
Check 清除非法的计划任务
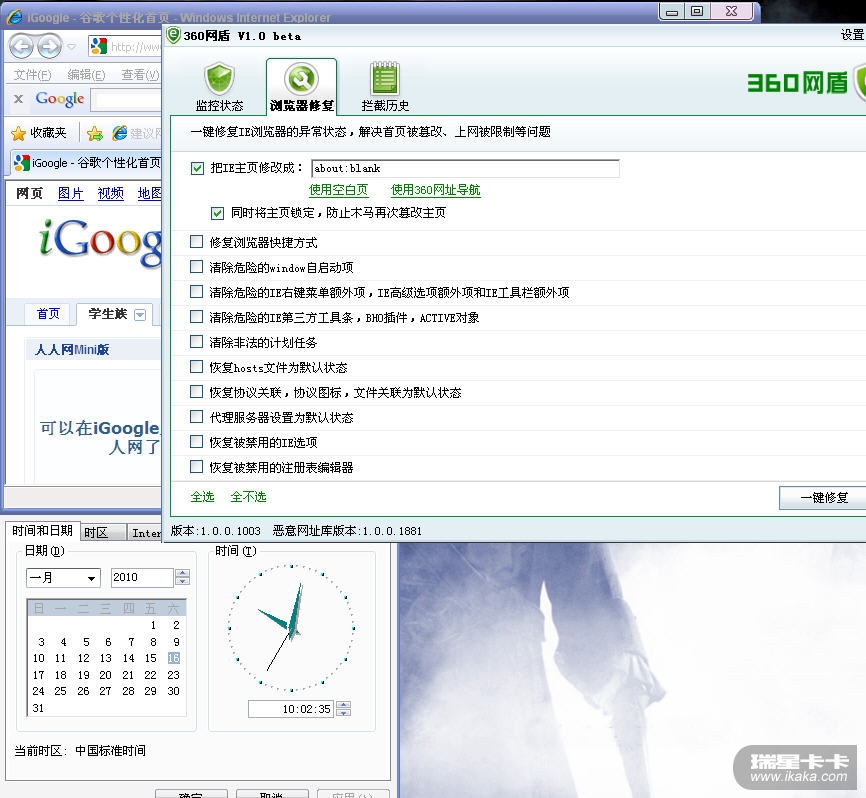[x=196, y=341]
